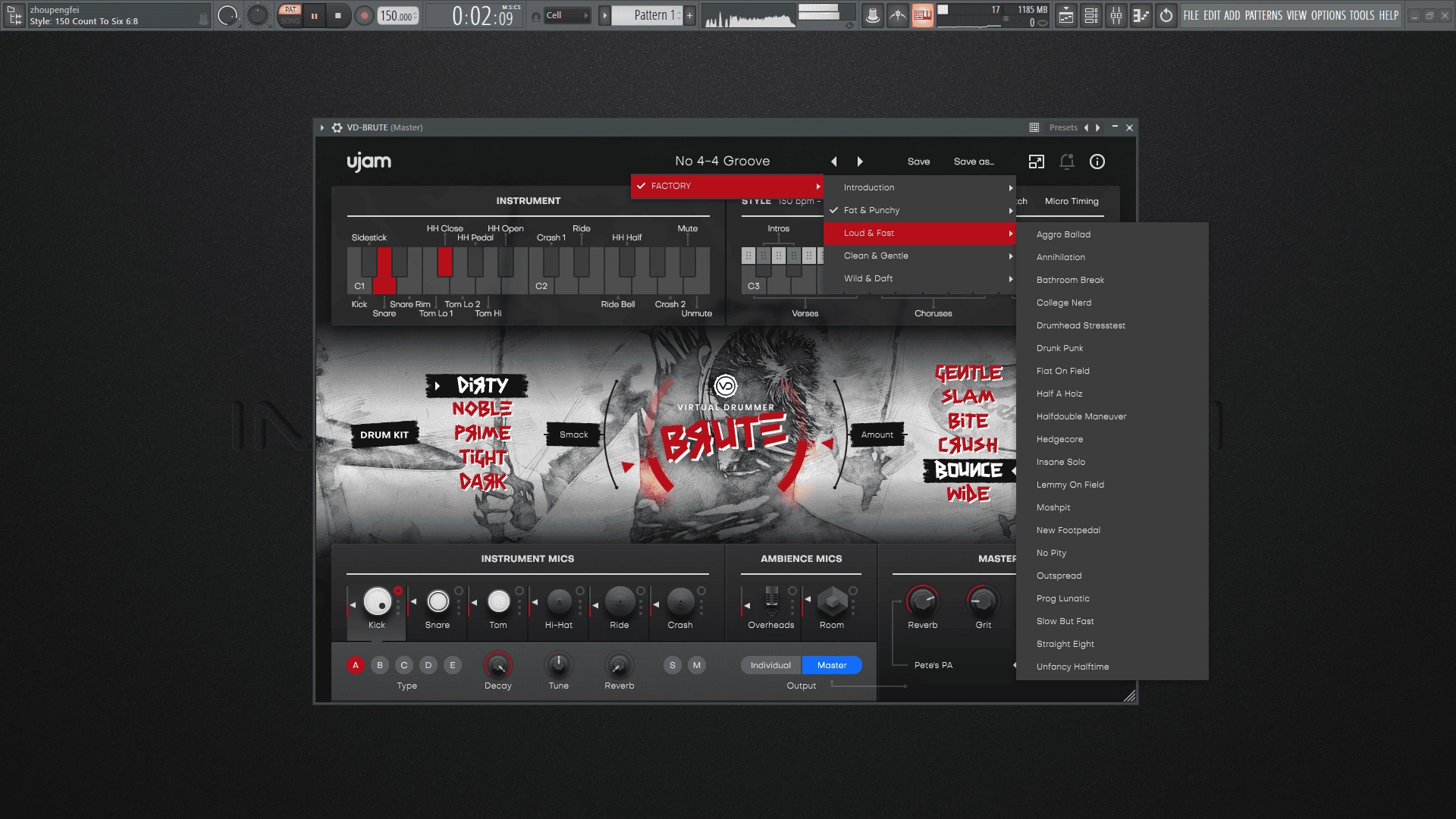Choose the Moshpit style
Viewport: 1456px width, 819px height.
pyautogui.click(x=1112, y=507)
